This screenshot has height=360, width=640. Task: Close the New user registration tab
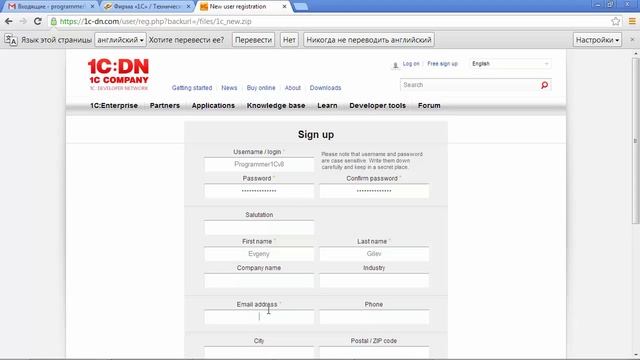coord(284,7)
